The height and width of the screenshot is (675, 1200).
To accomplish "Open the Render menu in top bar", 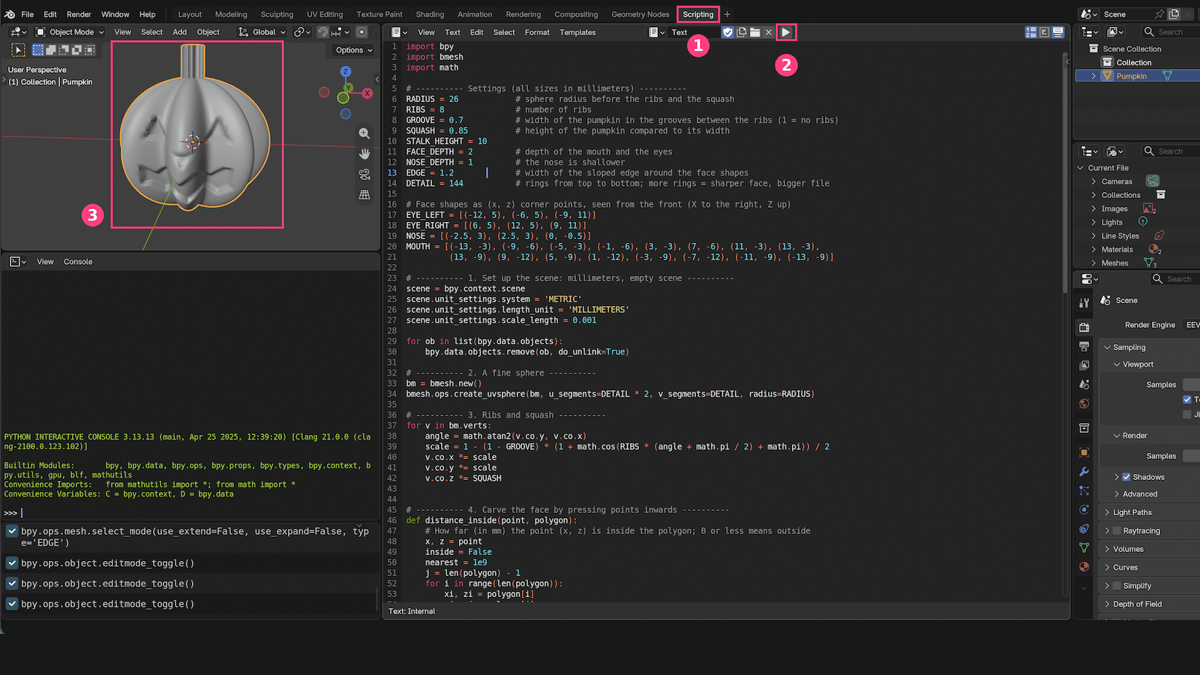I will pyautogui.click(x=79, y=14).
